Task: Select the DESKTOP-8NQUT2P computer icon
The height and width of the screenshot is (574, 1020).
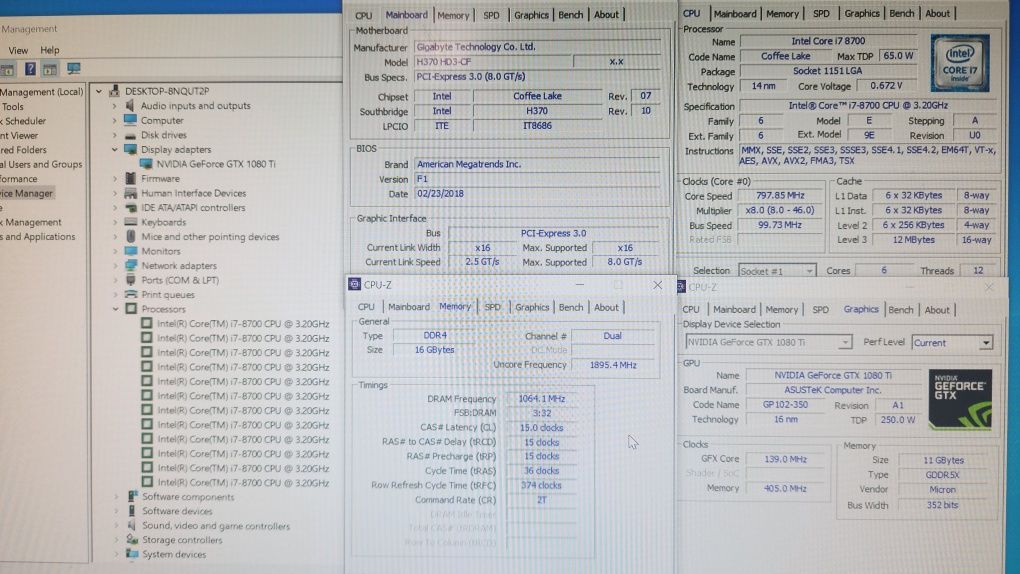Action: (x=114, y=91)
